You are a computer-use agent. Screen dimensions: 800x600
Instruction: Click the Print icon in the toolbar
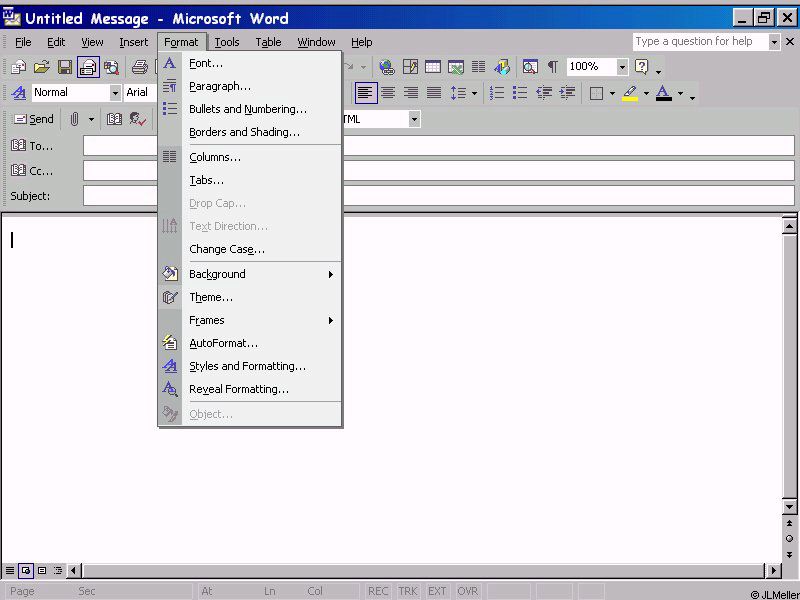point(140,67)
